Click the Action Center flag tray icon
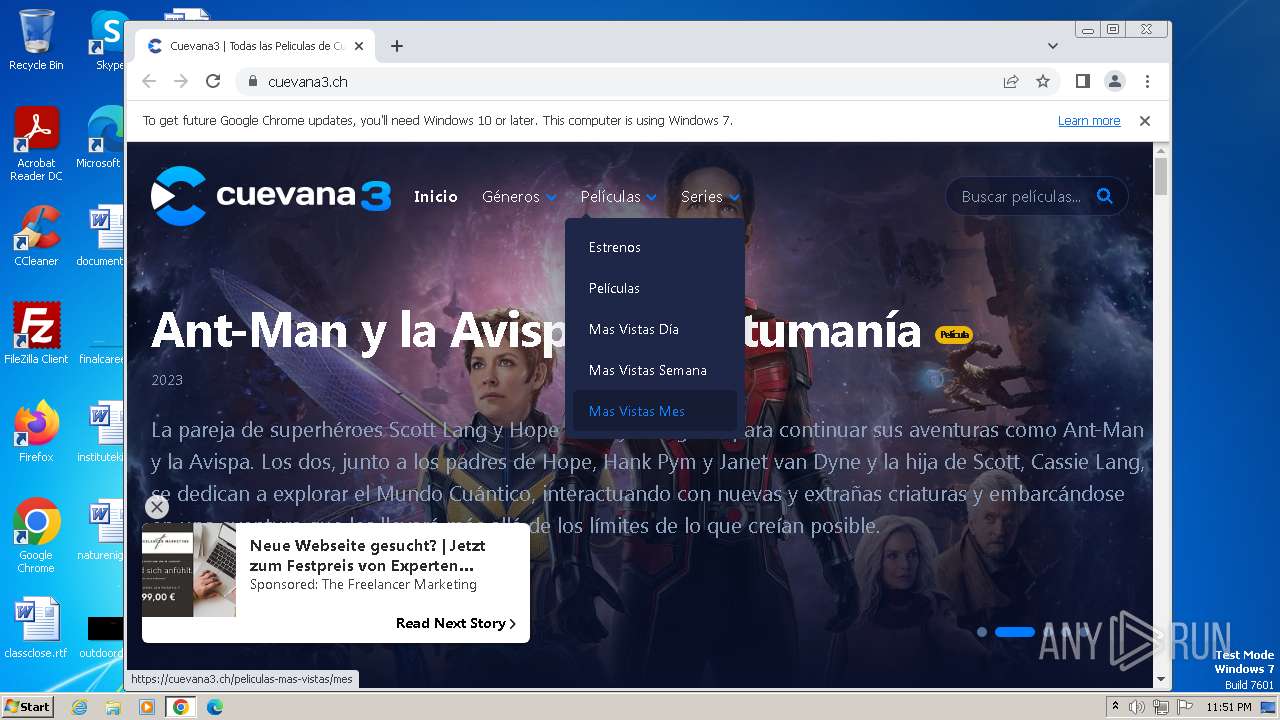The height and width of the screenshot is (720, 1280). pos(1183,707)
